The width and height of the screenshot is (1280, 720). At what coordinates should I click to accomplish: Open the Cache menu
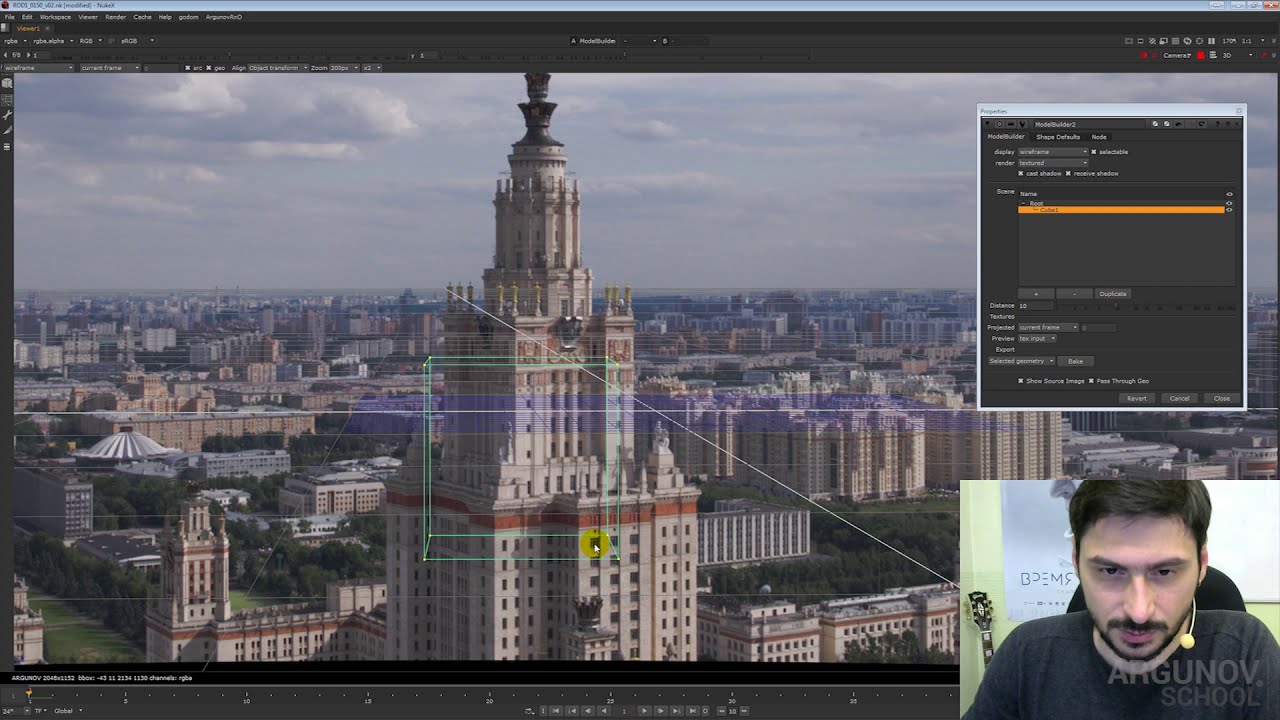point(142,17)
